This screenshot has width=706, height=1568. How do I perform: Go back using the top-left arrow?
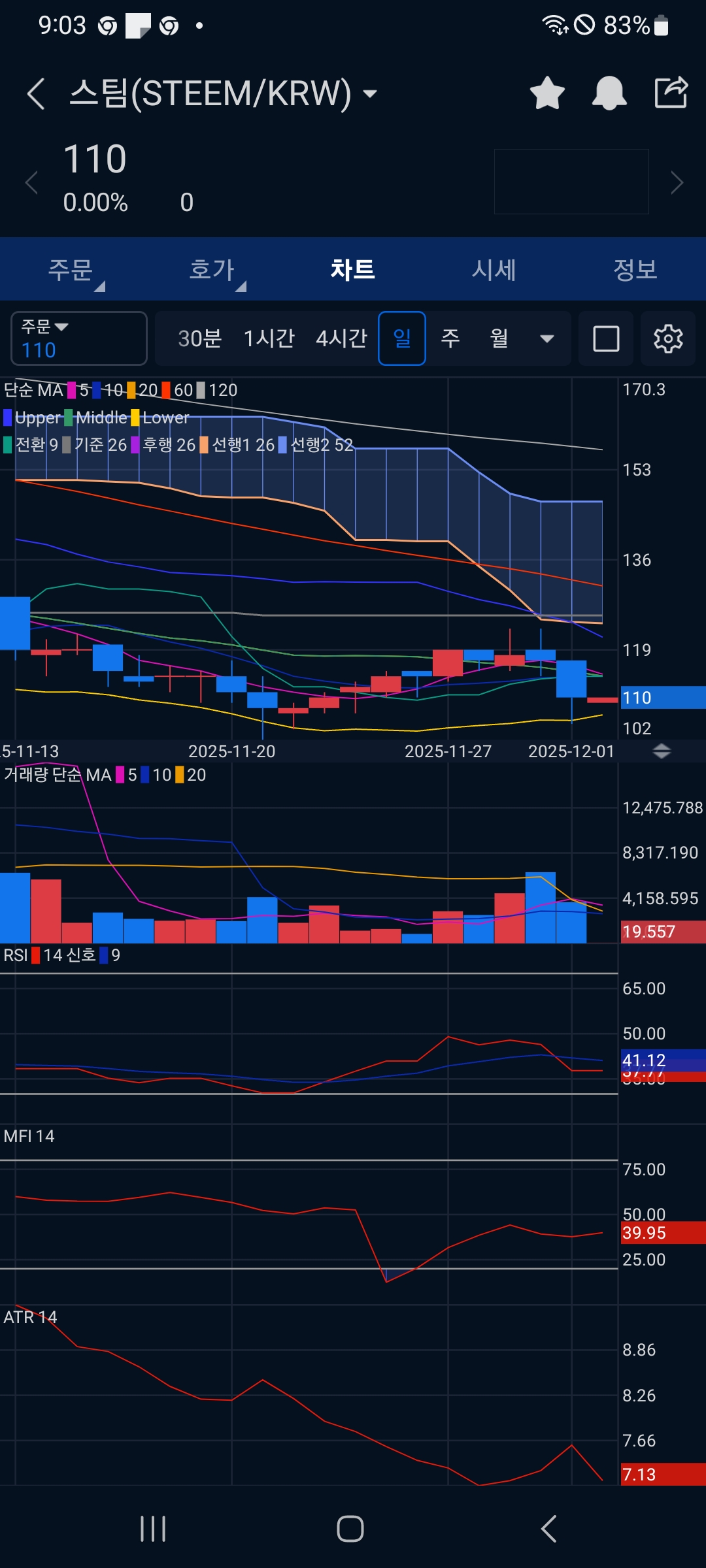pos(36,93)
